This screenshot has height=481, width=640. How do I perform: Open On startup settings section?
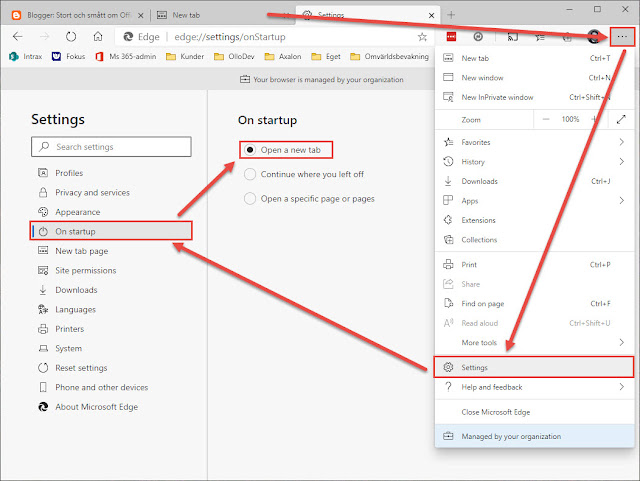(x=111, y=231)
